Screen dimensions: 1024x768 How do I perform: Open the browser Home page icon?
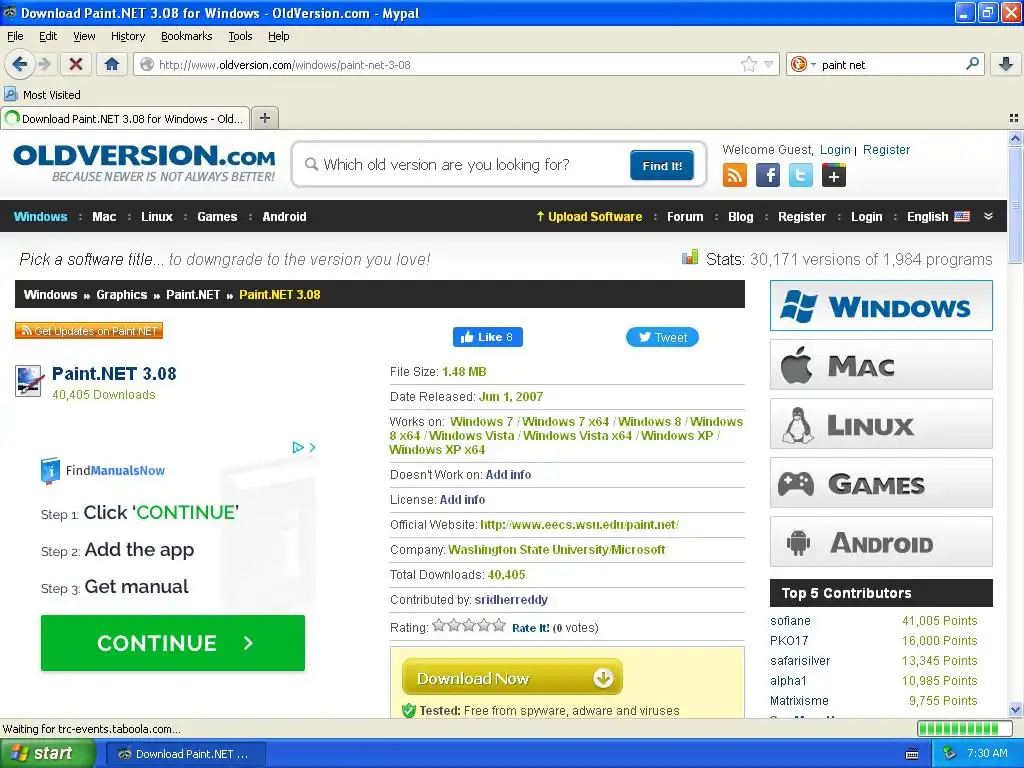coord(112,64)
